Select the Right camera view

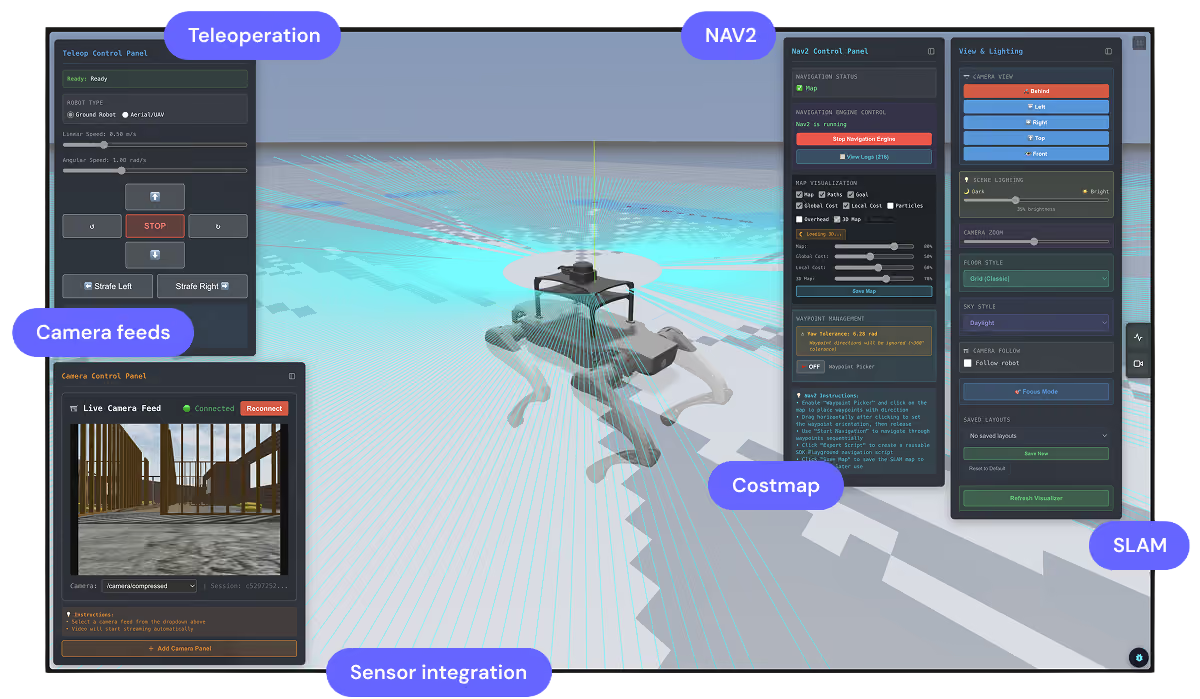pyautogui.click(x=1036, y=122)
